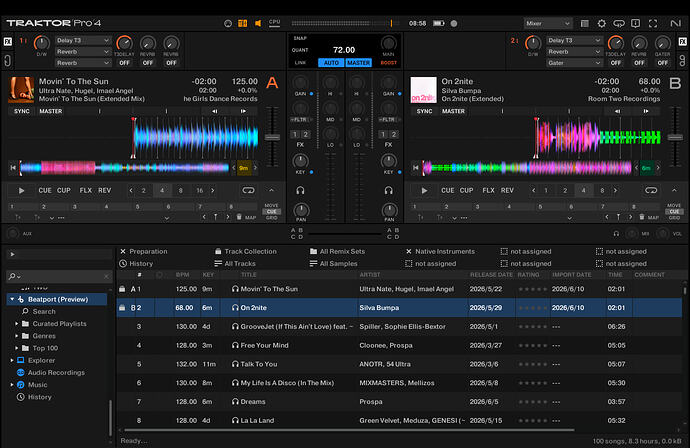Play Deck B

(424, 191)
